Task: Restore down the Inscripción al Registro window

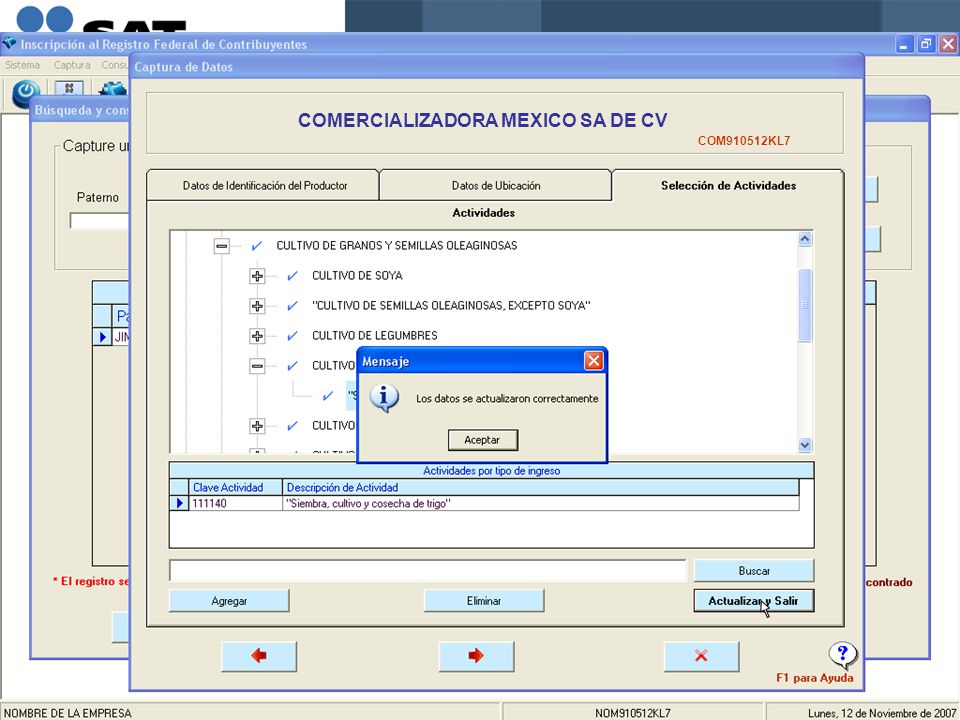Action: point(926,44)
